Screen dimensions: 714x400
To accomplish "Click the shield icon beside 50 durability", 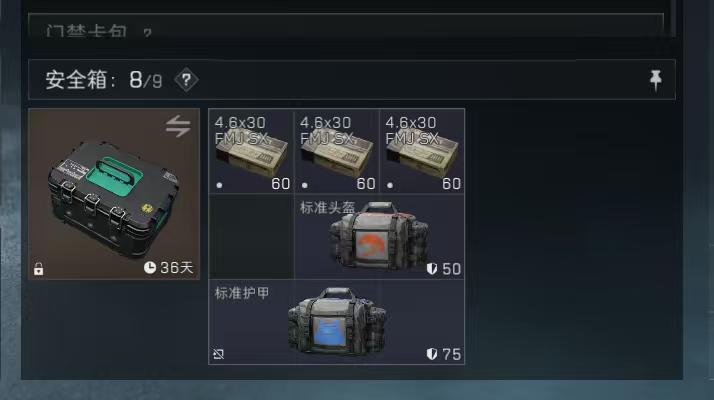I will pos(432,269).
